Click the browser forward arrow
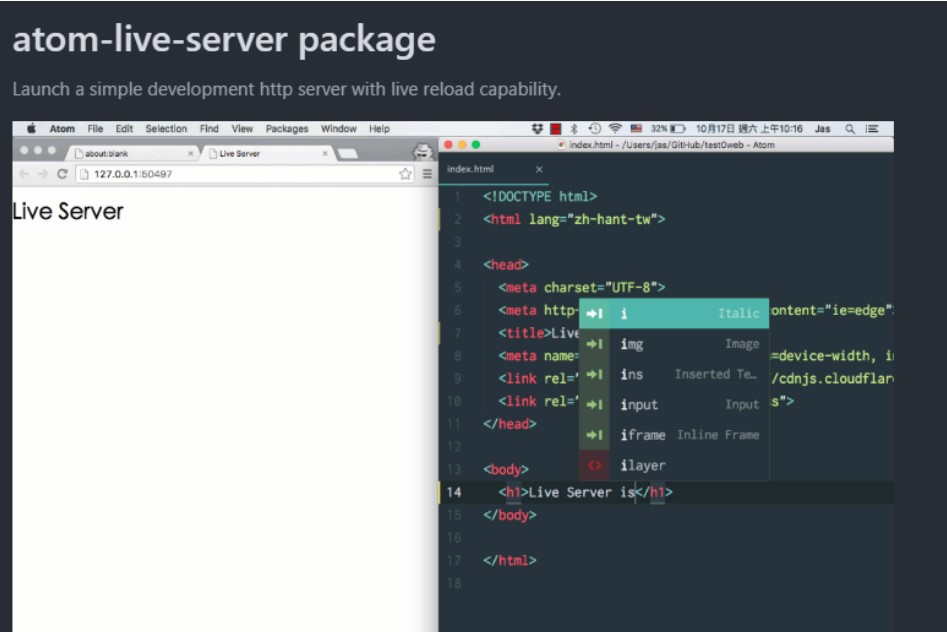 (43, 174)
